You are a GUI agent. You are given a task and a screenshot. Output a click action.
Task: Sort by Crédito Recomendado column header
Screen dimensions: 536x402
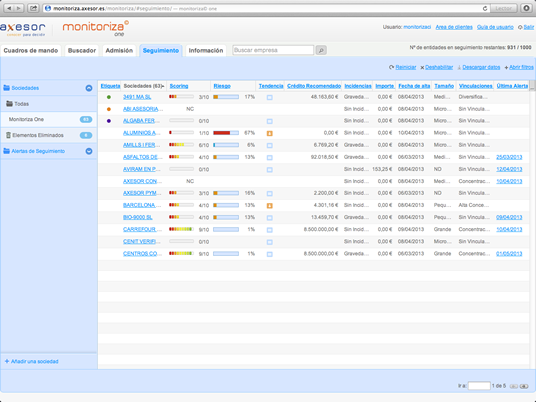click(x=314, y=86)
